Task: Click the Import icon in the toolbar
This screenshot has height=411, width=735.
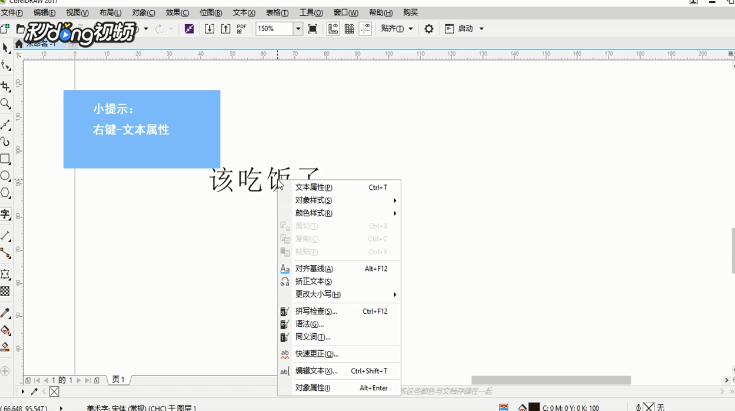Action: click(x=210, y=29)
